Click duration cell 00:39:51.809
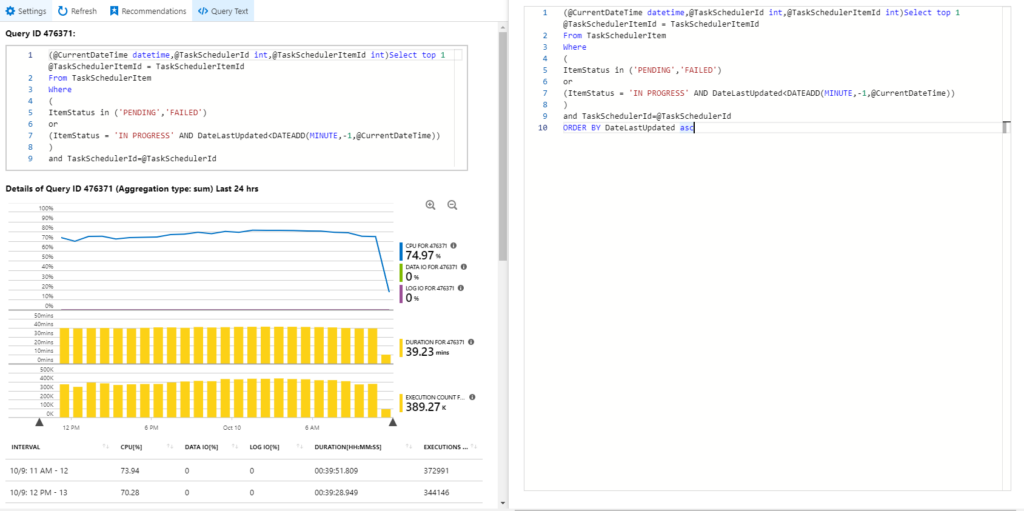The width and height of the screenshot is (1024, 511). (x=336, y=470)
